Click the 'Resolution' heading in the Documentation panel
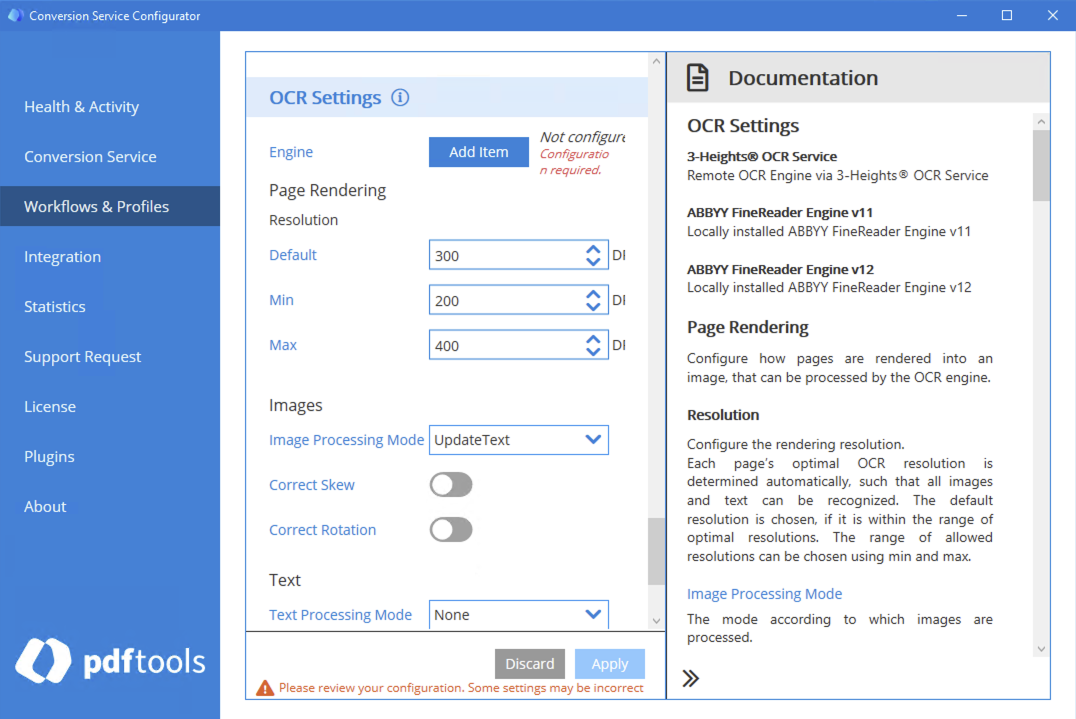Screen dimensions: 1076x719 pos(723,415)
